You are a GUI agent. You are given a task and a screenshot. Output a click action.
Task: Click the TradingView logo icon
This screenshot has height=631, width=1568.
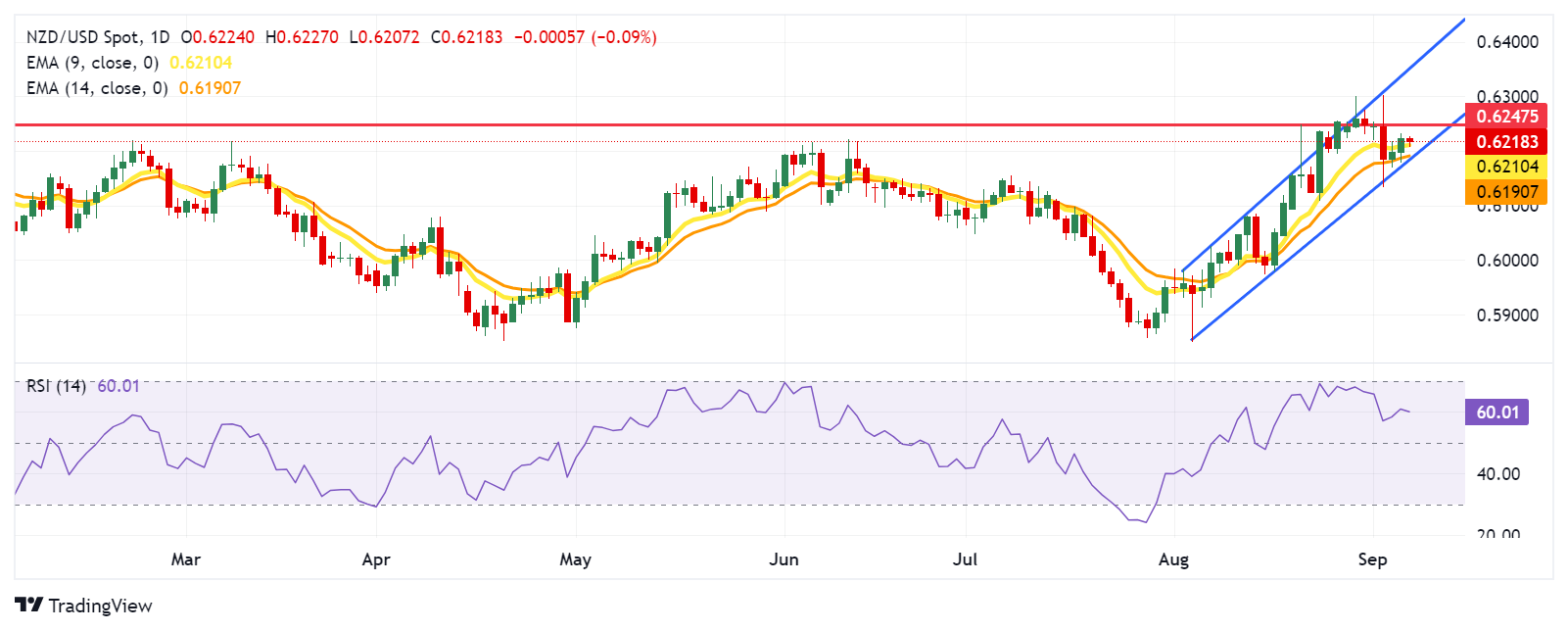coord(28,605)
